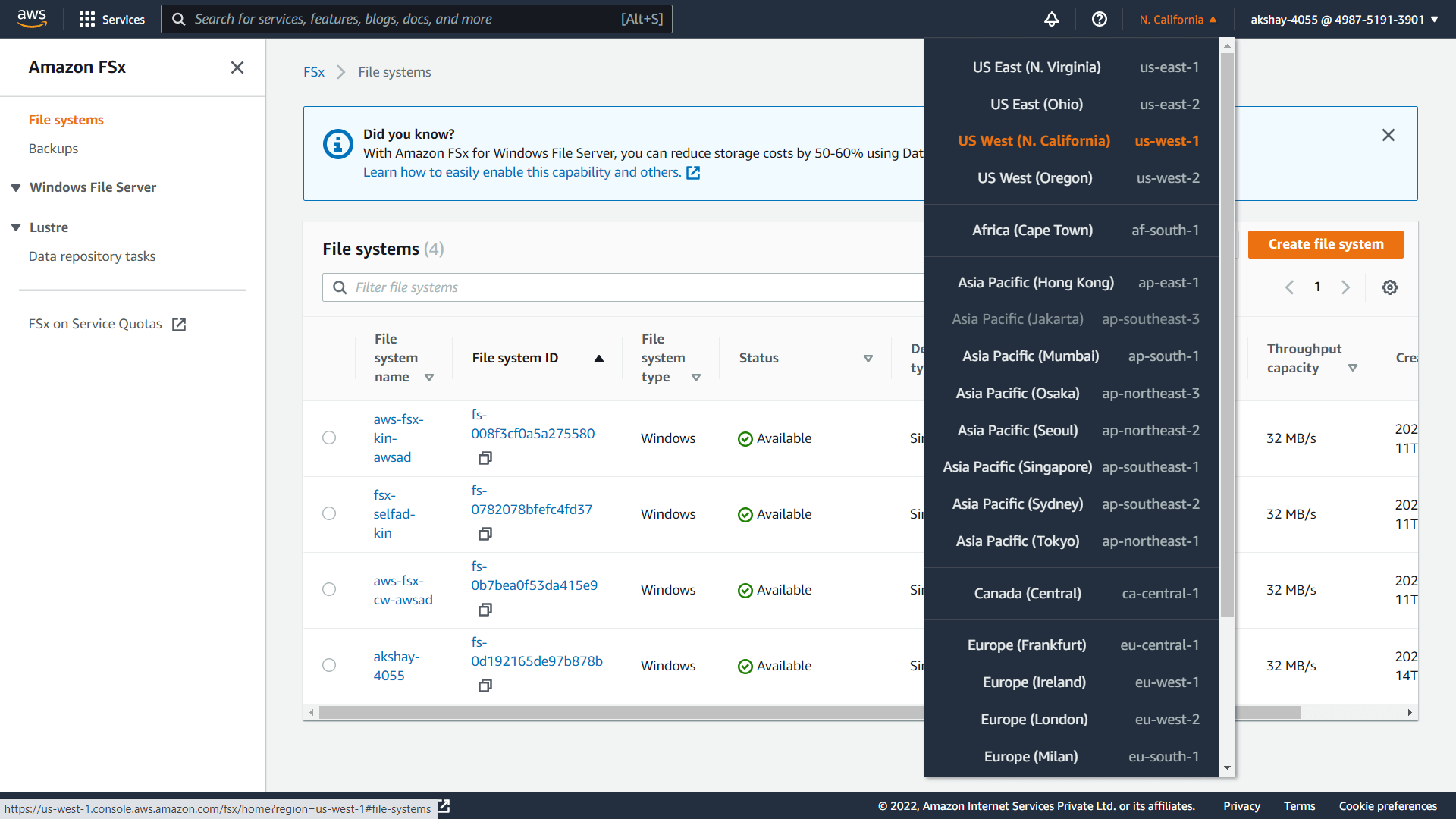The image size is (1456, 819).
Task: Copy file system ID fs-008f3cf0a5a275580
Action: point(485,458)
